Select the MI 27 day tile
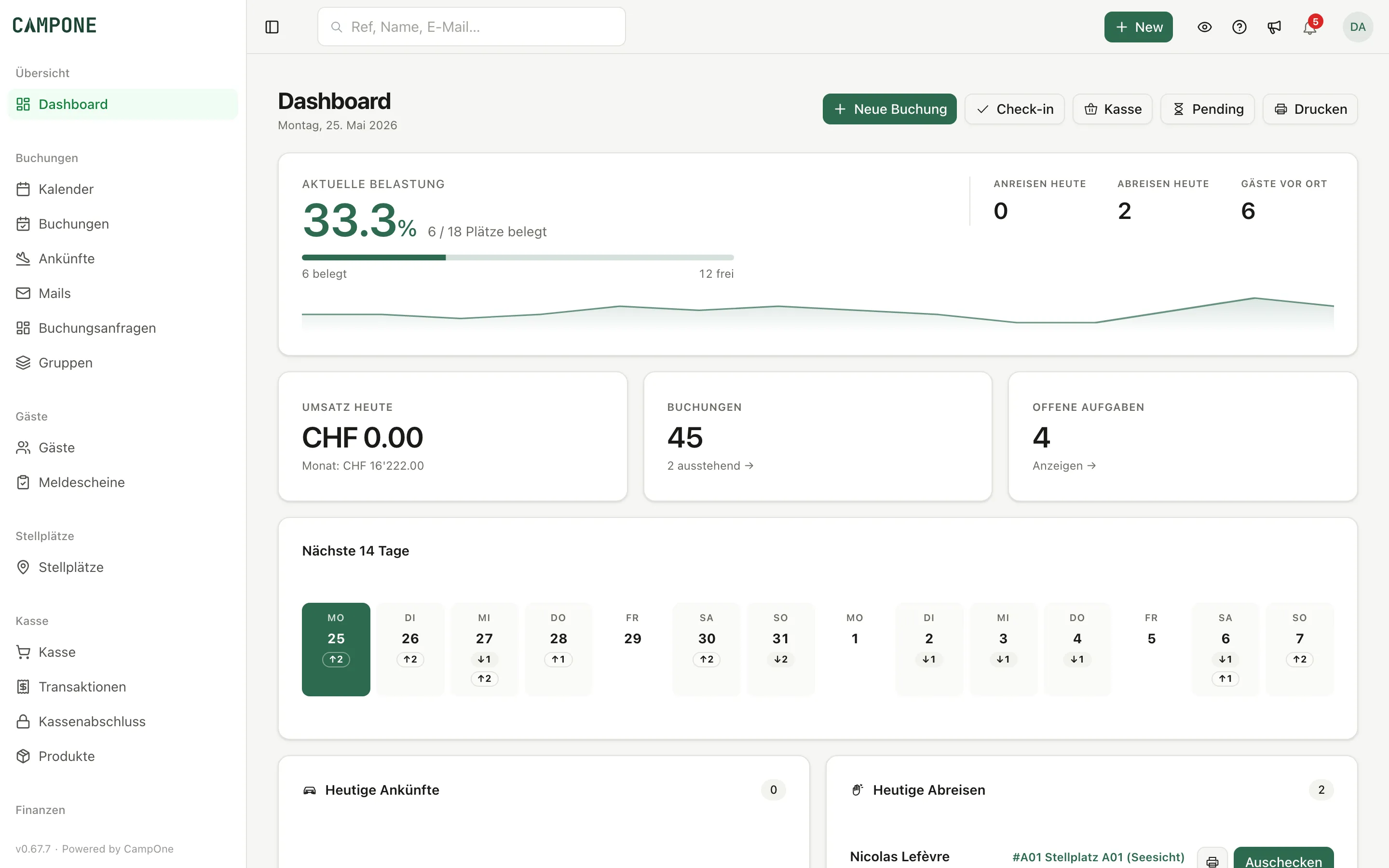 pyautogui.click(x=484, y=649)
